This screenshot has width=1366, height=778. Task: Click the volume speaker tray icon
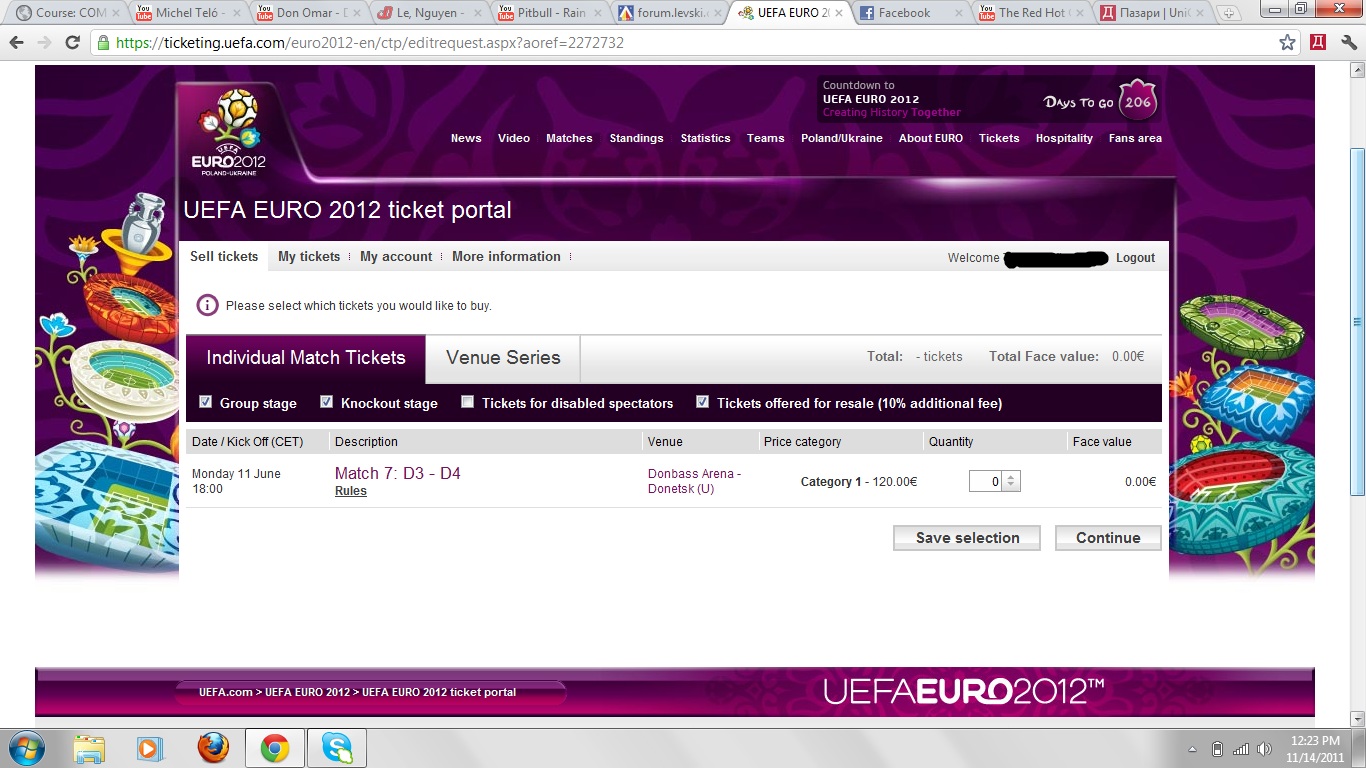tap(1265, 749)
